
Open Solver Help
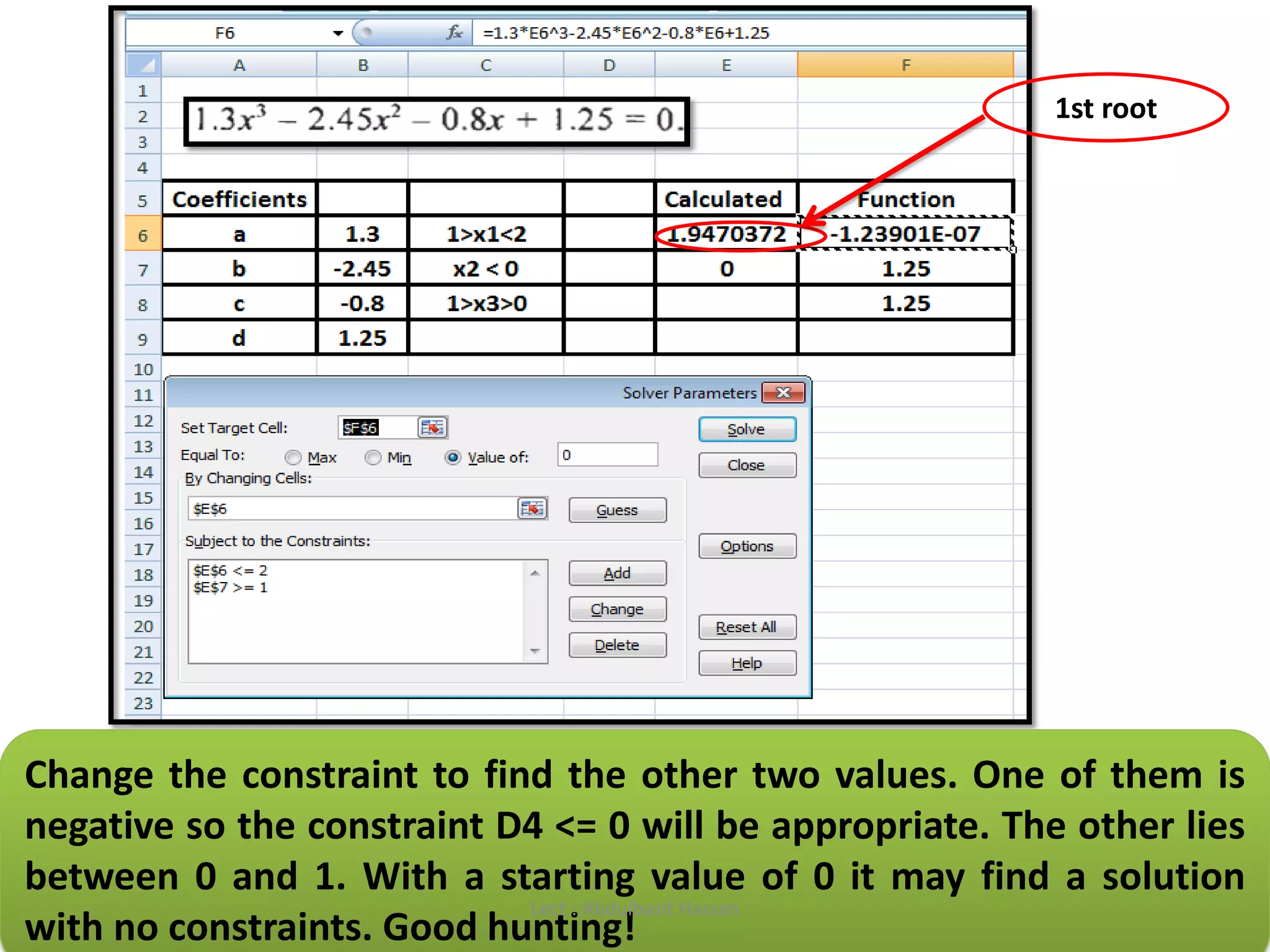click(747, 663)
